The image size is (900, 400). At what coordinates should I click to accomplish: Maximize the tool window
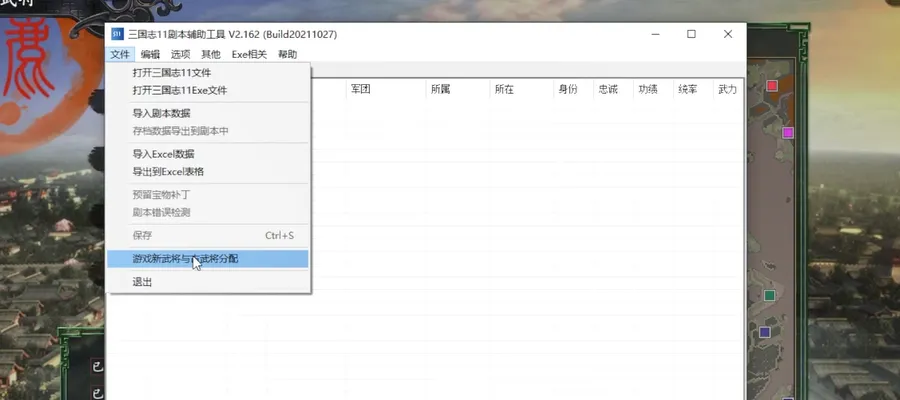point(691,34)
